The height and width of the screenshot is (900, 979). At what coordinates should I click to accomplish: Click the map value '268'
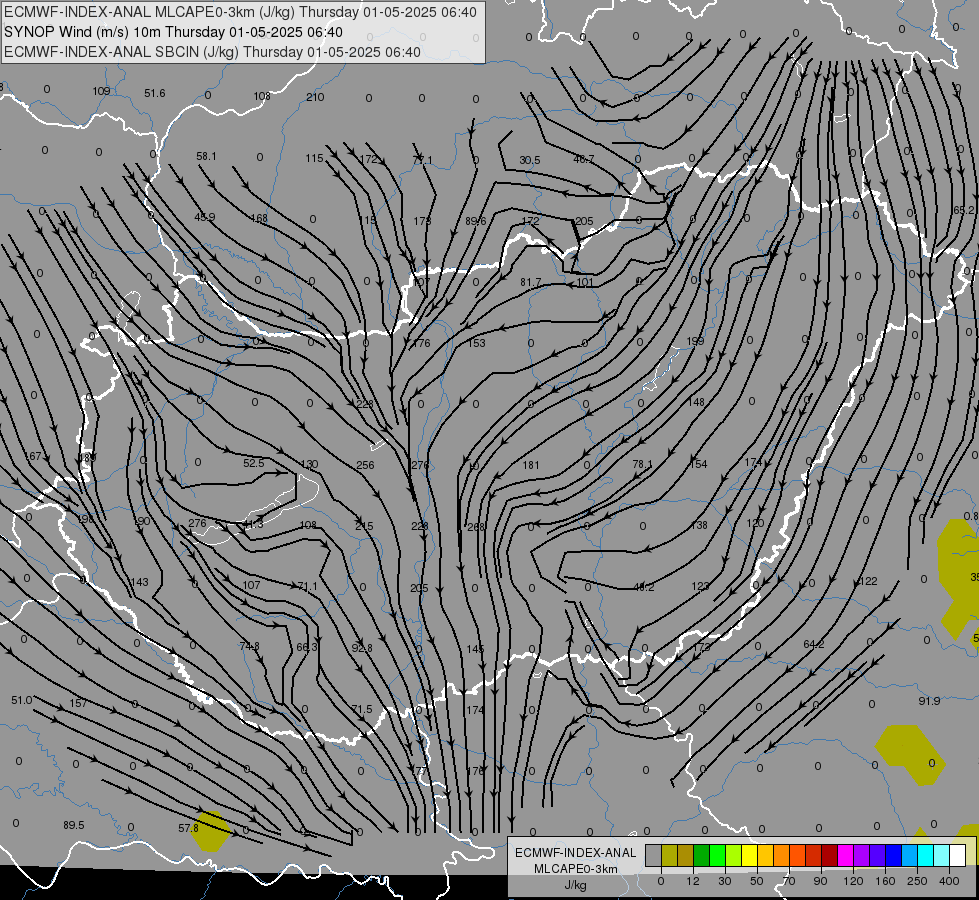(476, 527)
